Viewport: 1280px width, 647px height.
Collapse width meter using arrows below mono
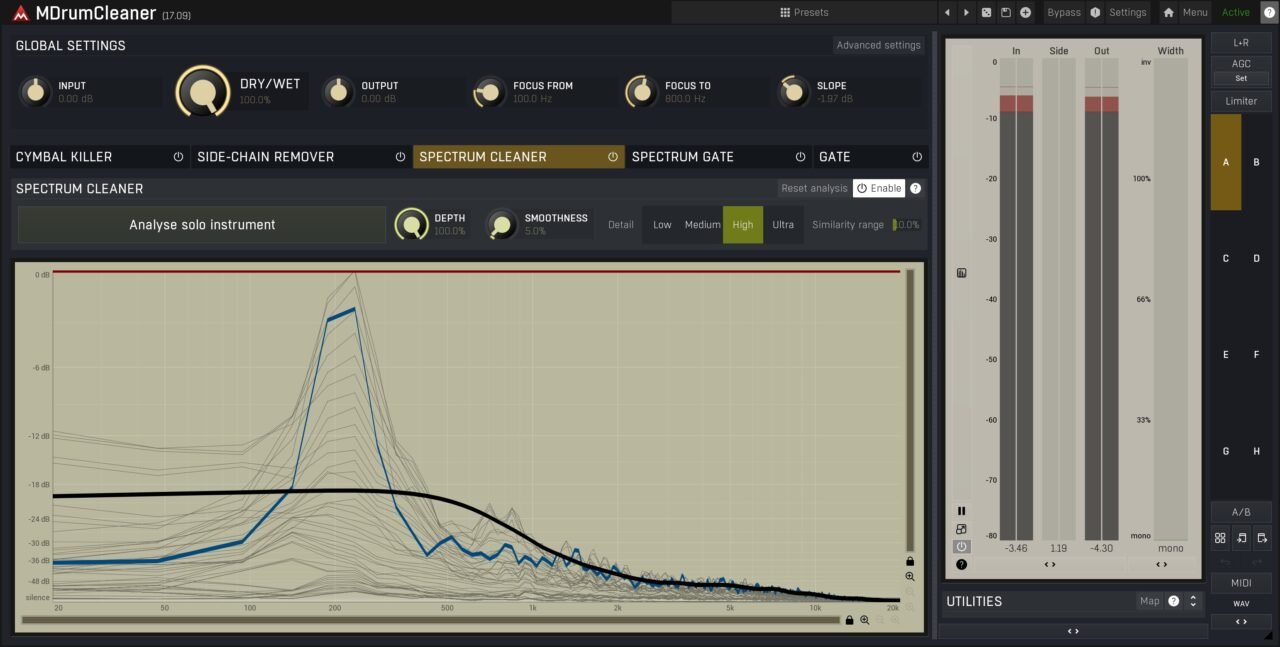[1161, 565]
